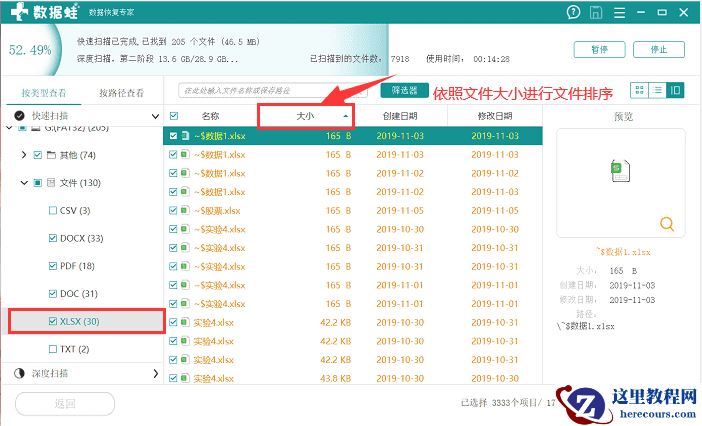Select the ~$股票.xlsx file name
The image size is (702, 426).
[x=217, y=210]
